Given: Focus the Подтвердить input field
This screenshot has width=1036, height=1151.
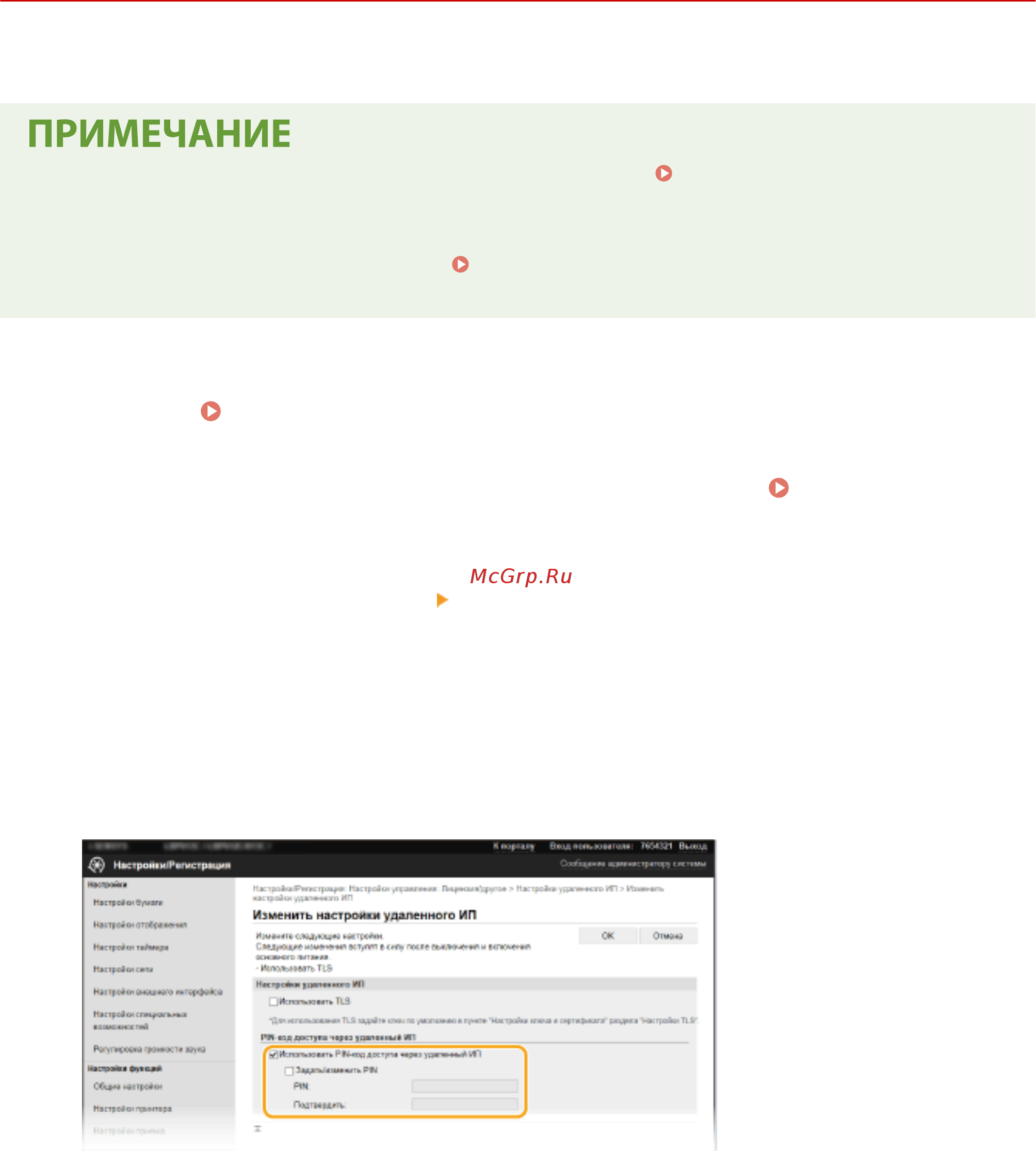Looking at the screenshot, I should click(x=464, y=1105).
